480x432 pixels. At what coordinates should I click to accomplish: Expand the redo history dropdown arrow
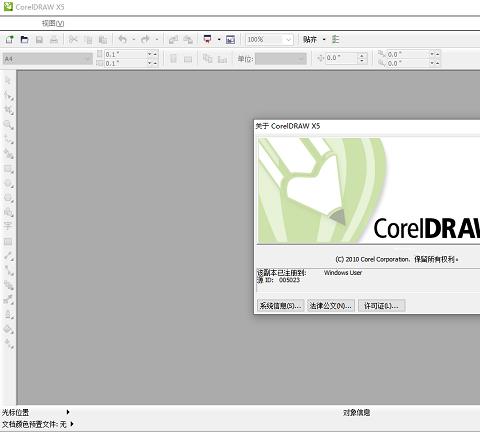click(x=156, y=40)
